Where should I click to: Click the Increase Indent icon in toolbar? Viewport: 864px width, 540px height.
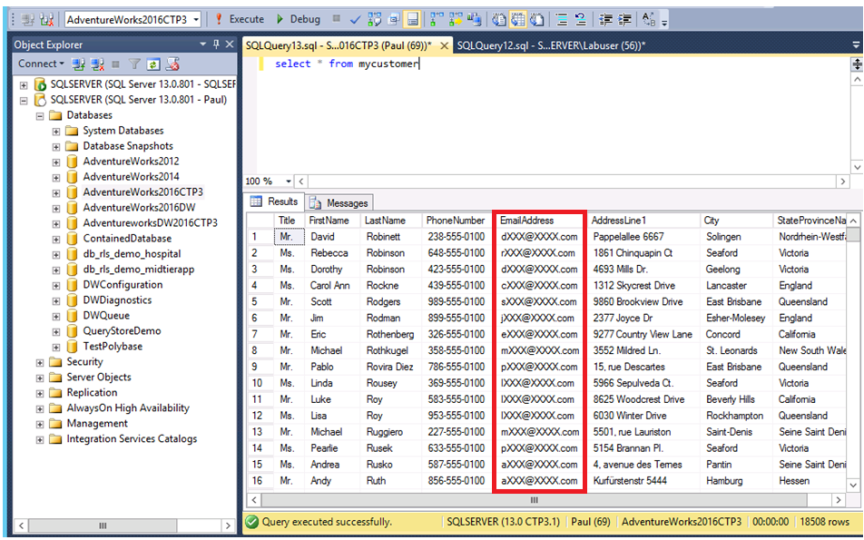(x=624, y=19)
